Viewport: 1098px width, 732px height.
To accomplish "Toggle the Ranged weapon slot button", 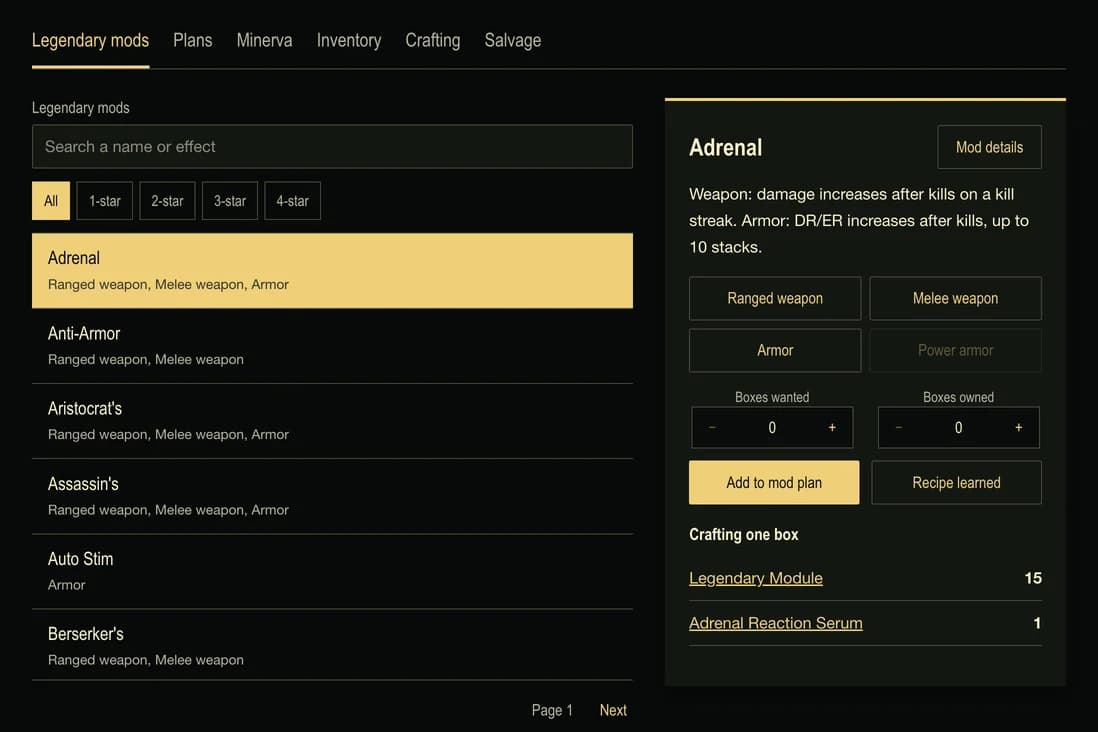I will [774, 298].
